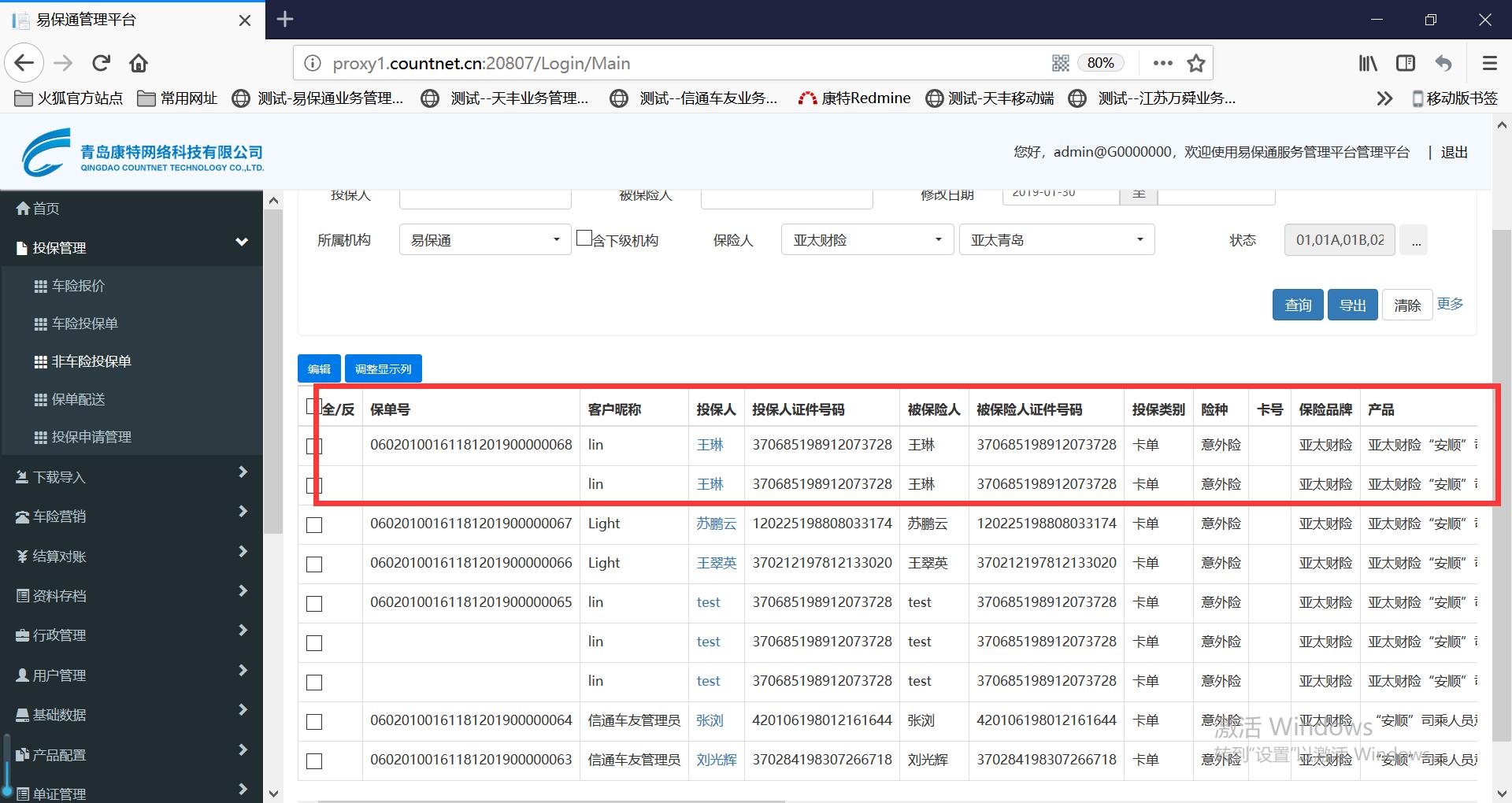Click the bookmark star icon
The width and height of the screenshot is (1512, 803).
point(1196,63)
